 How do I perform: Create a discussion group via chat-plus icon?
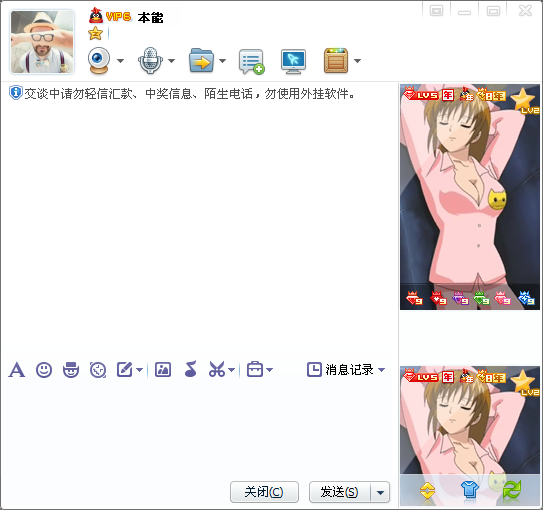tap(251, 62)
